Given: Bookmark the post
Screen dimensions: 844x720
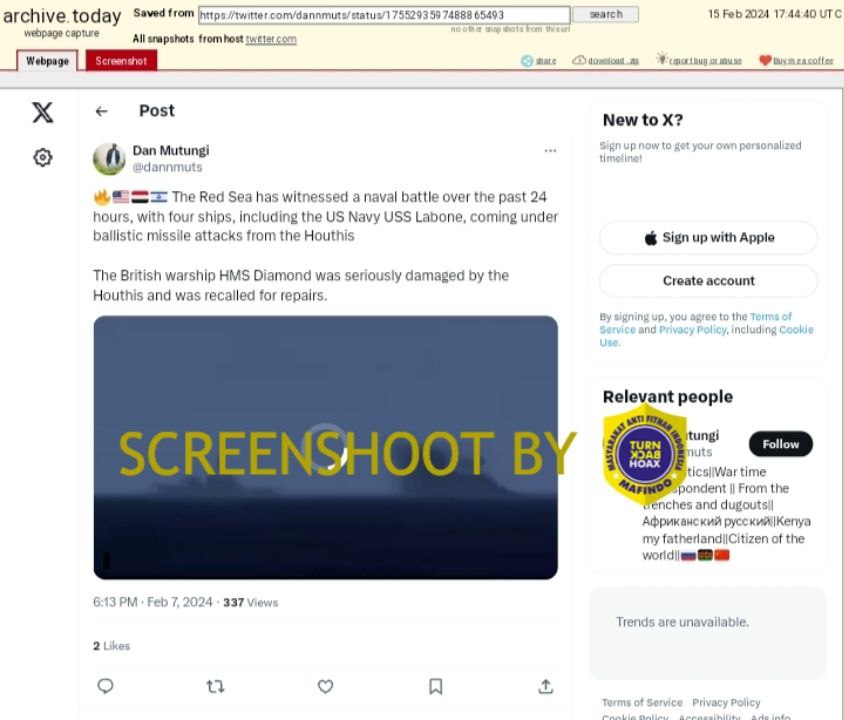Looking at the screenshot, I should pos(435,686).
